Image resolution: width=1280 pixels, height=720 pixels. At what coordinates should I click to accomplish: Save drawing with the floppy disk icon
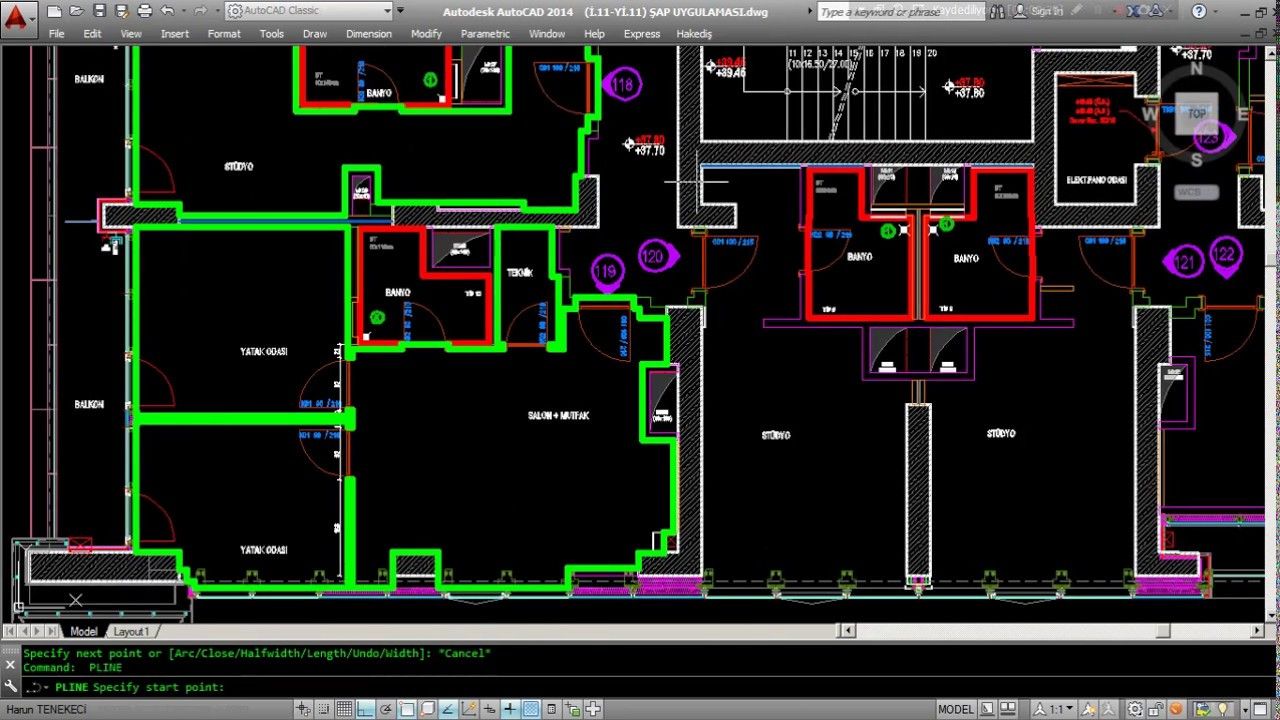click(x=99, y=11)
